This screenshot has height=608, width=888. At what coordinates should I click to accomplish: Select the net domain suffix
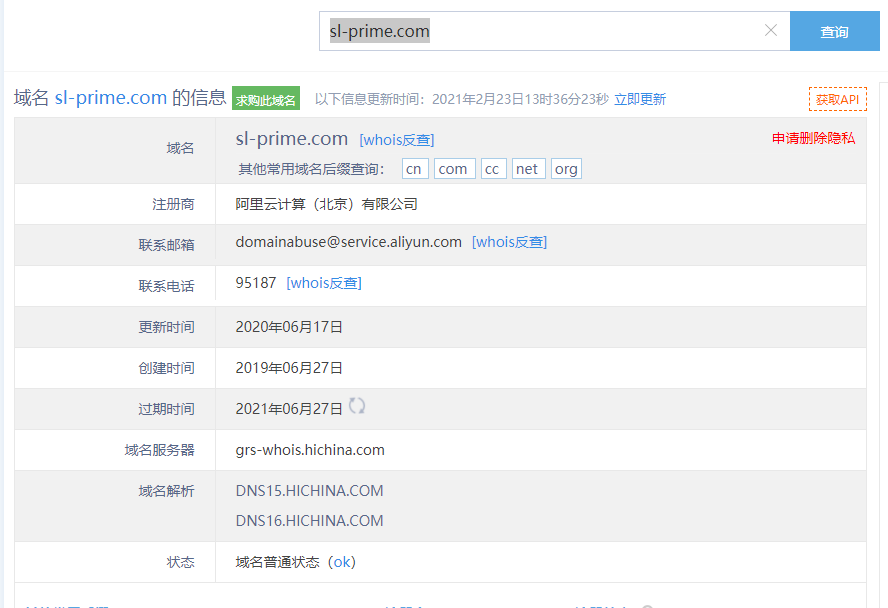528,169
